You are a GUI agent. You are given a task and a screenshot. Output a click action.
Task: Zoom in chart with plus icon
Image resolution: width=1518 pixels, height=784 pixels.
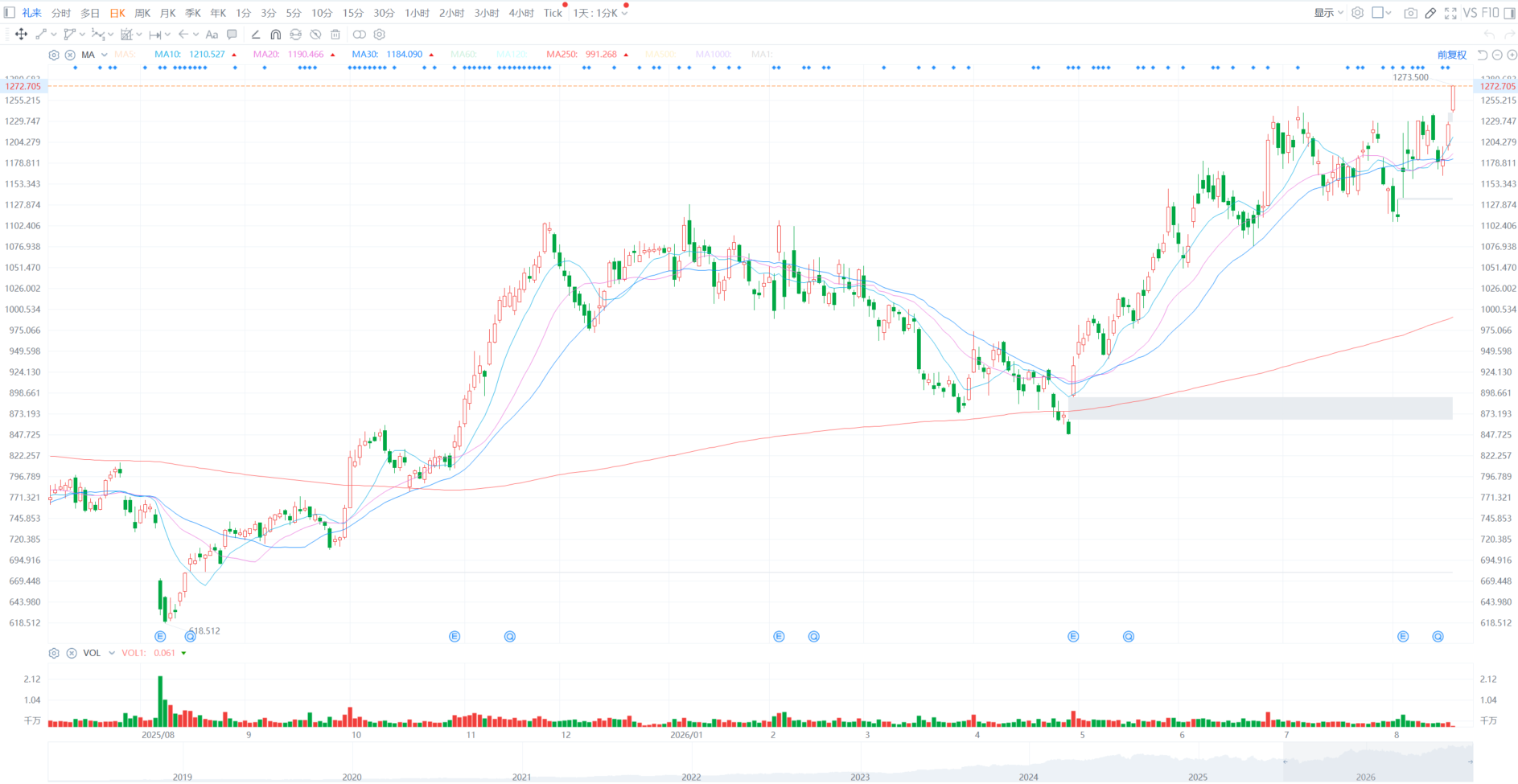pyautogui.click(x=1512, y=55)
